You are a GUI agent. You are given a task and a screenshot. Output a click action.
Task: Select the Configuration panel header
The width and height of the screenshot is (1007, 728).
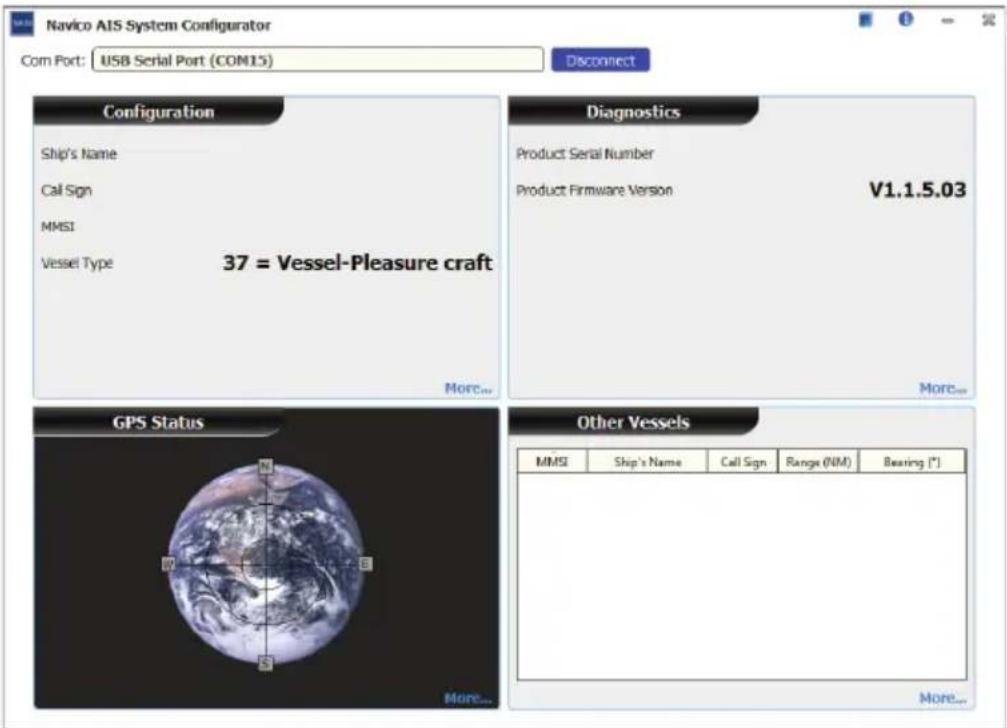(159, 112)
